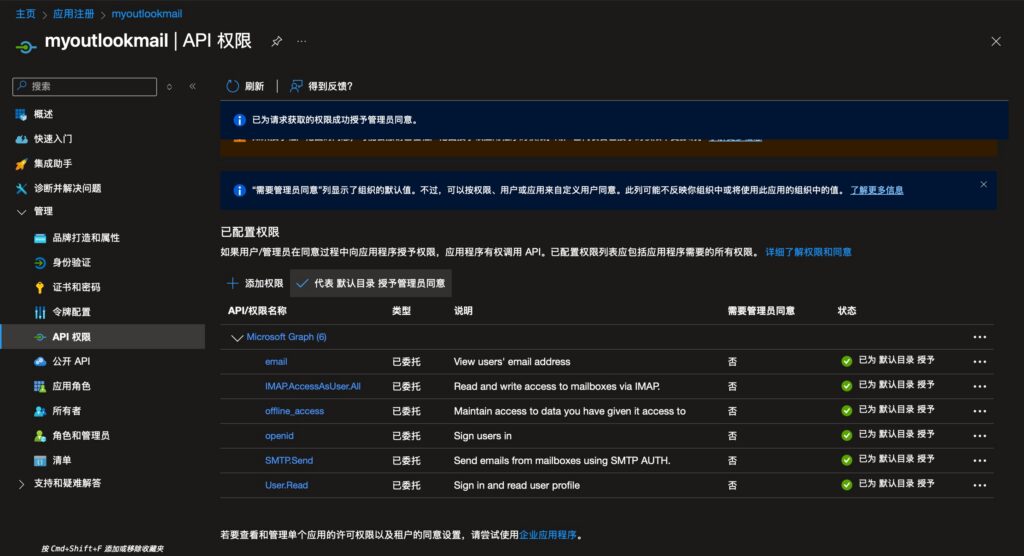Click plus icon to add permission
This screenshot has height=556, width=1024.
coord(232,283)
